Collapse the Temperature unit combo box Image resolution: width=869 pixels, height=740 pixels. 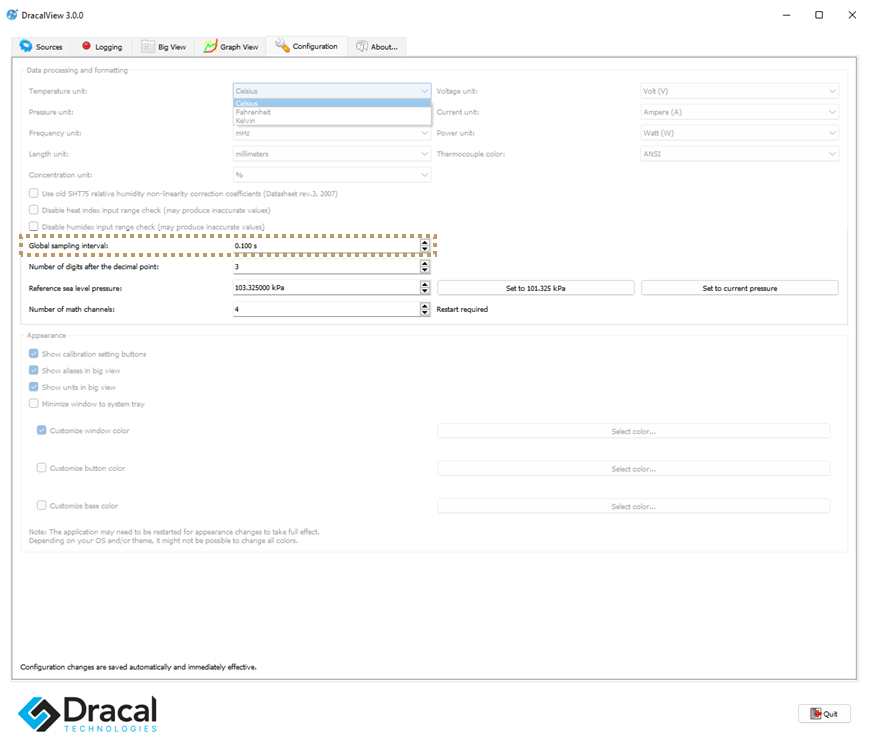tap(332, 91)
